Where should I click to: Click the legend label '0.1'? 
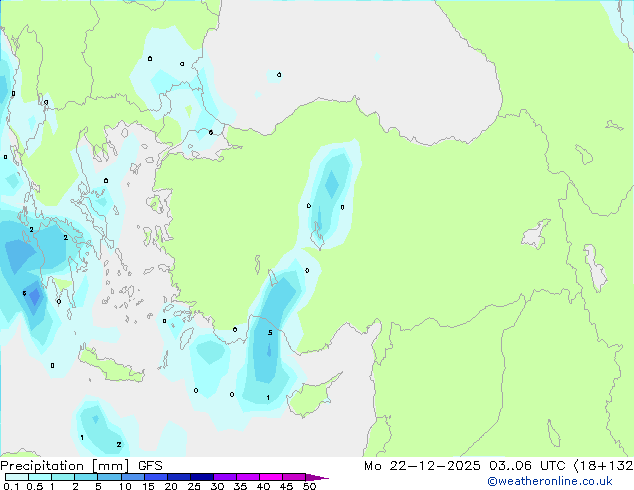coord(11,486)
